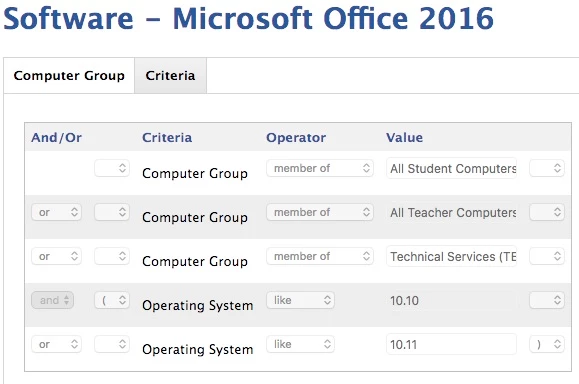This screenshot has height=384, width=579.
Task: Click Computer Group criteria text in All Teacher row
Action: (195, 217)
